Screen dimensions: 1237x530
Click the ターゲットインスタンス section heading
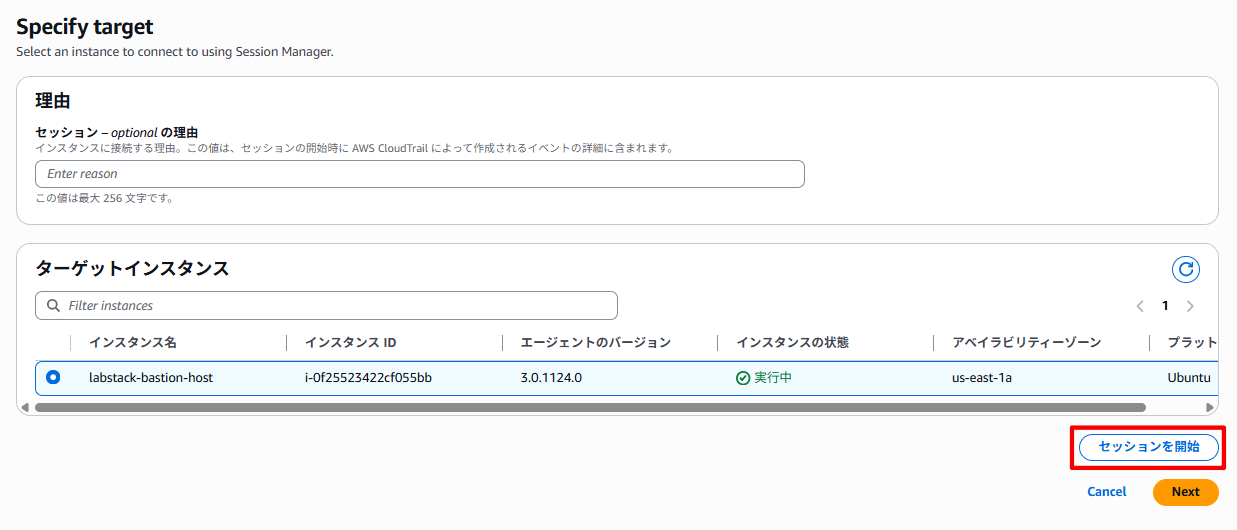(132, 268)
